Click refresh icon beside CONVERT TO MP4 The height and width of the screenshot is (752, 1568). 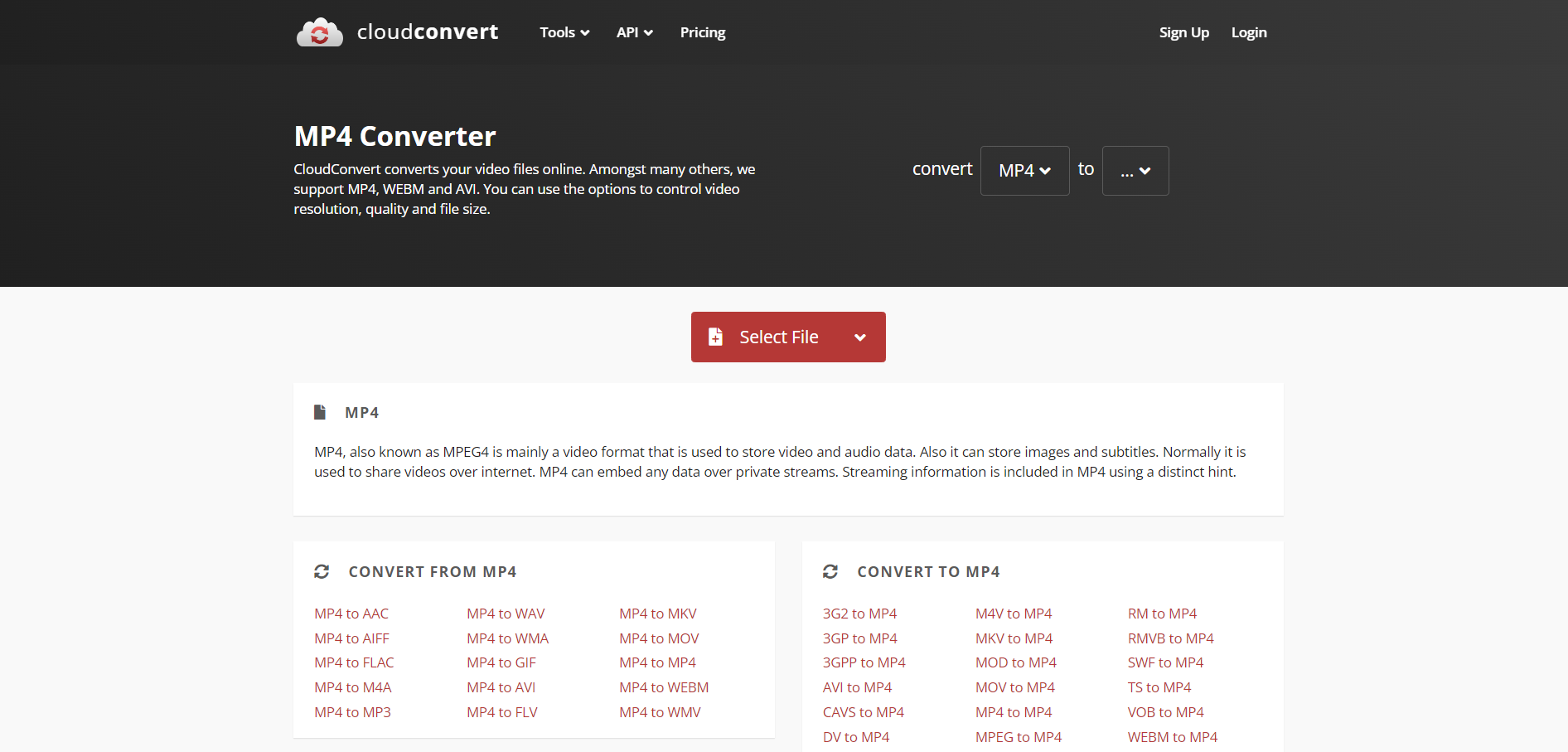pyautogui.click(x=830, y=571)
